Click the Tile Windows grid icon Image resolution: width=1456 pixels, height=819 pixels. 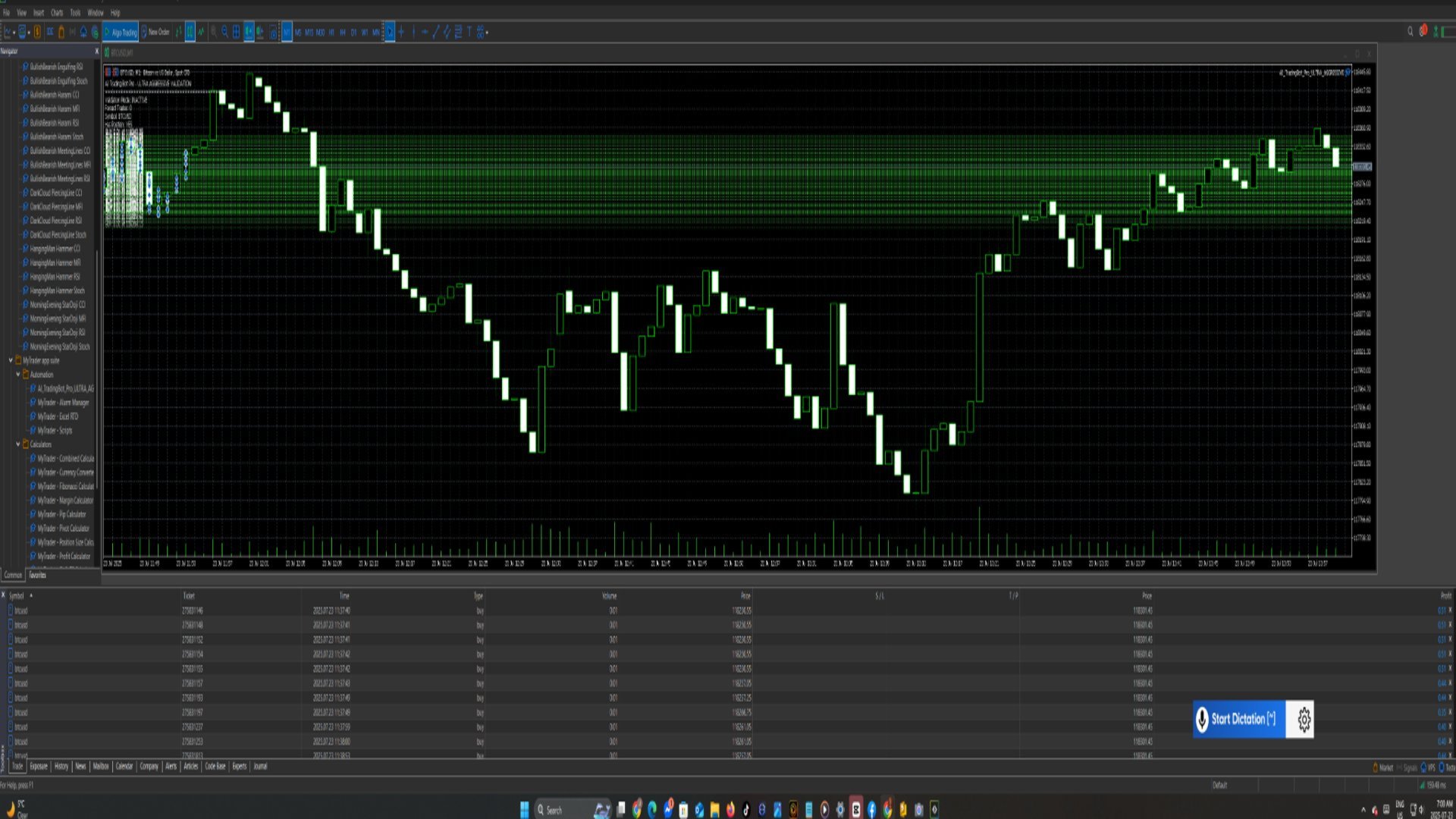tap(236, 32)
